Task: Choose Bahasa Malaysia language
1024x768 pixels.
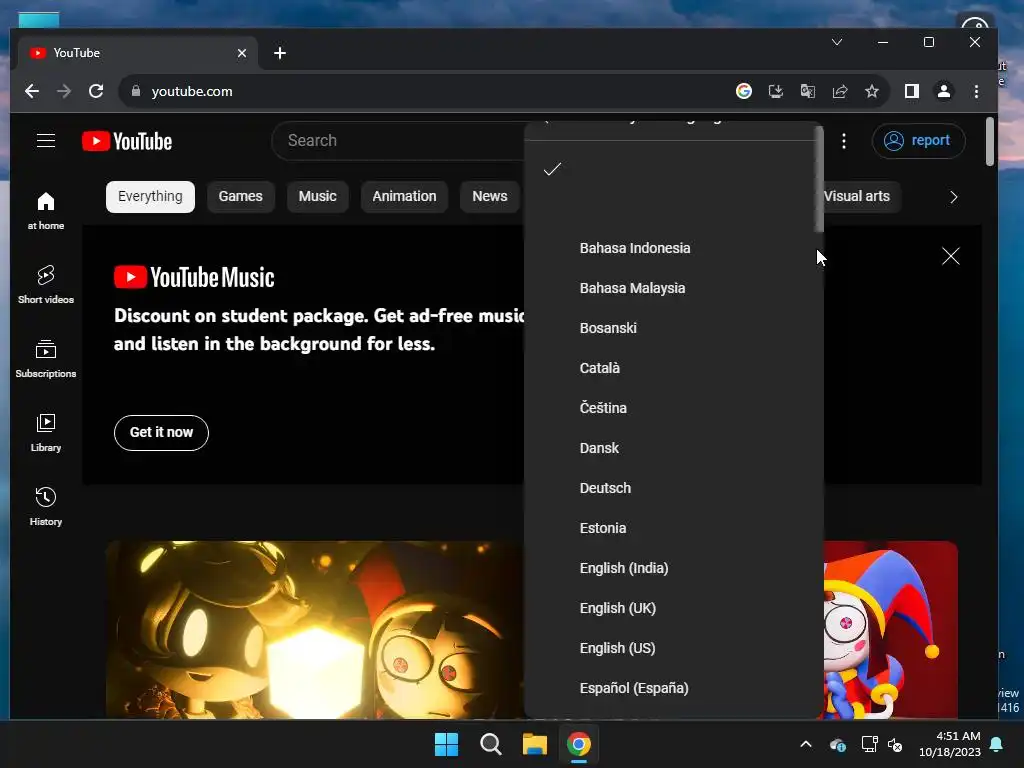Action: pyautogui.click(x=670, y=288)
